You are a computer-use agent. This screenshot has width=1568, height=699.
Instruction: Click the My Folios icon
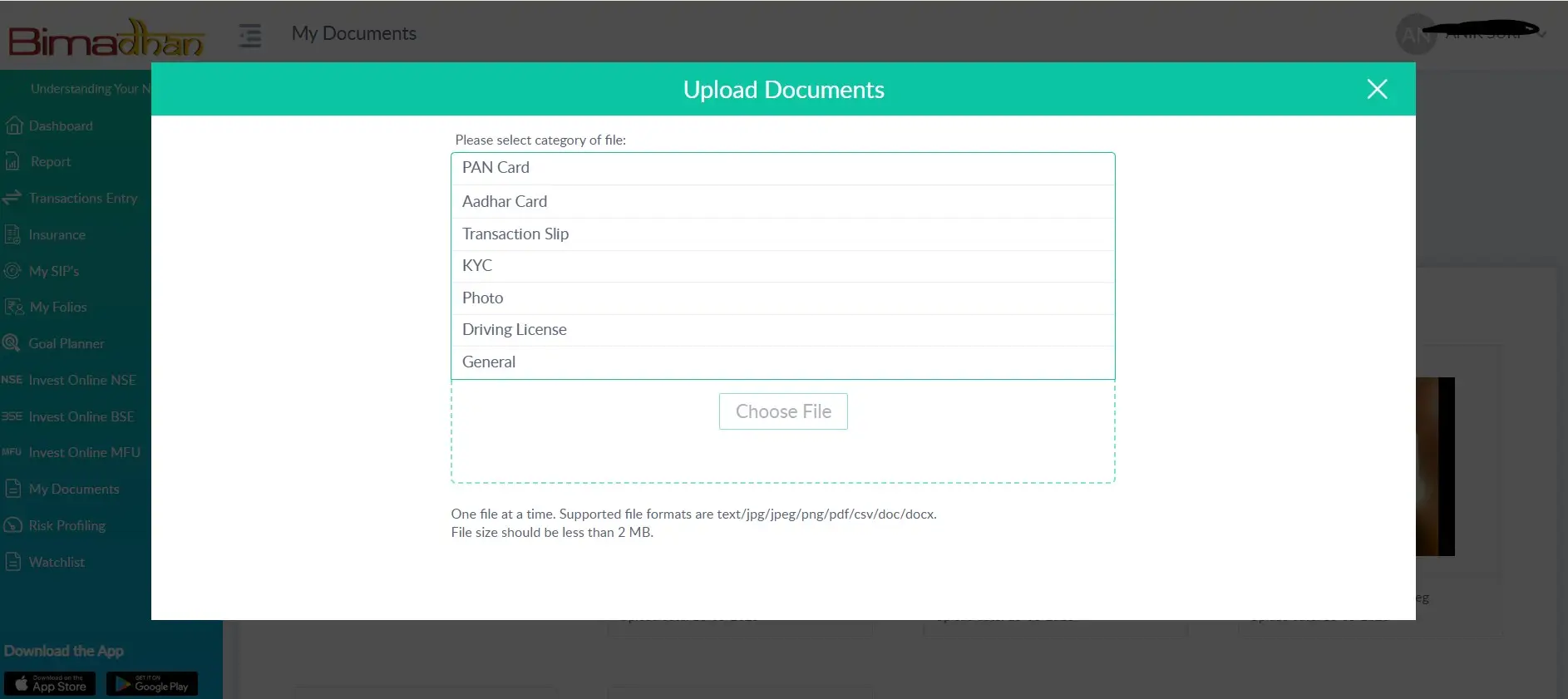[x=13, y=307]
